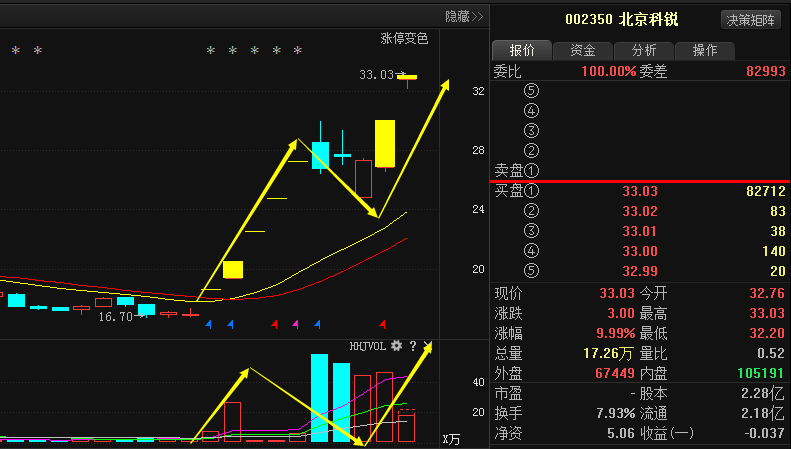The height and width of the screenshot is (449, 791).
Task: Click sell level ⑤ row marker
Action: (531, 91)
